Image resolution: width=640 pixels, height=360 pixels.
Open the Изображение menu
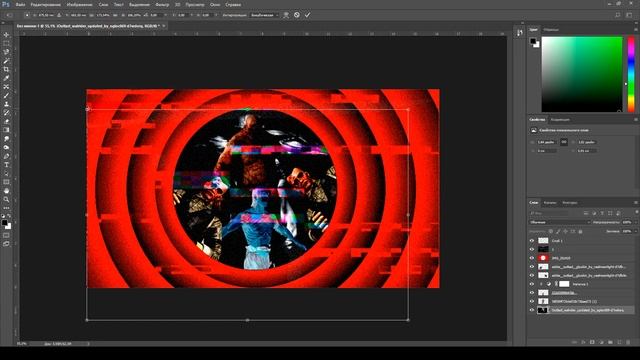click(80, 5)
